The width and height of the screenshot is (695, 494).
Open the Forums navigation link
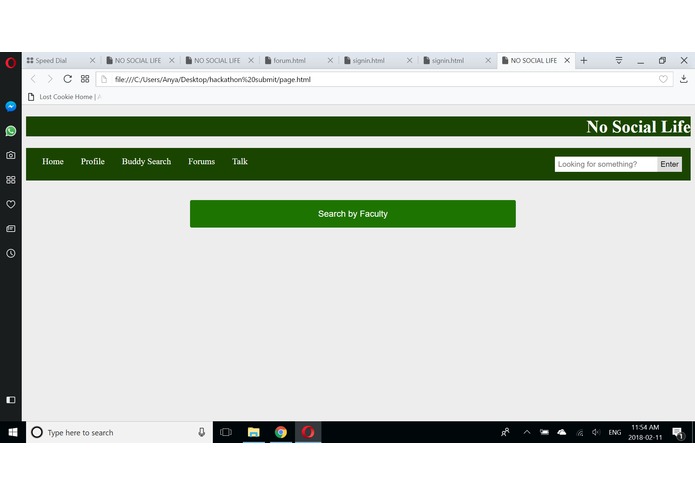coord(201,161)
